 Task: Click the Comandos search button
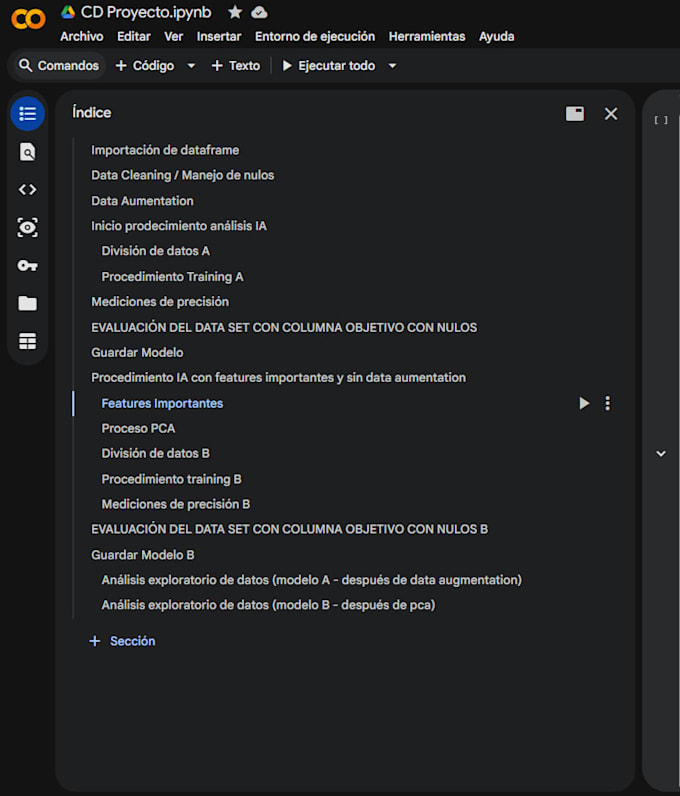tap(58, 66)
